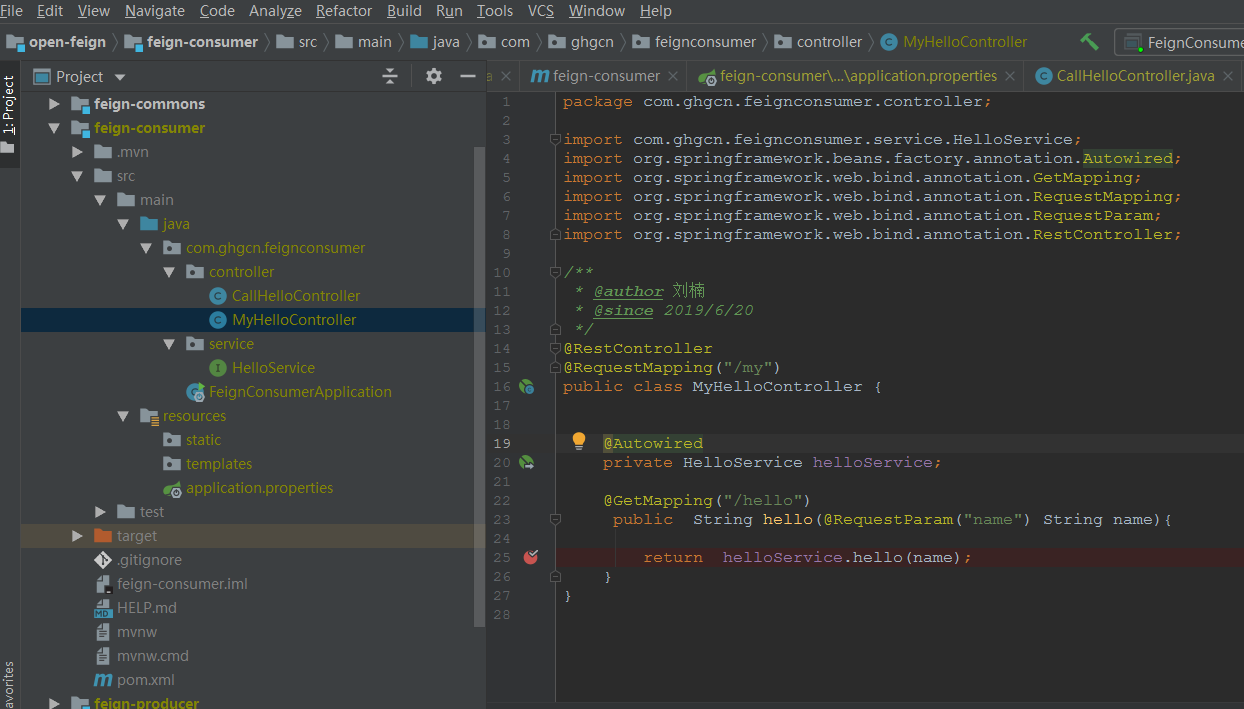Image resolution: width=1244 pixels, height=709 pixels.
Task: Click the open-feign project icon in breadcrumb
Action: (x=14, y=42)
